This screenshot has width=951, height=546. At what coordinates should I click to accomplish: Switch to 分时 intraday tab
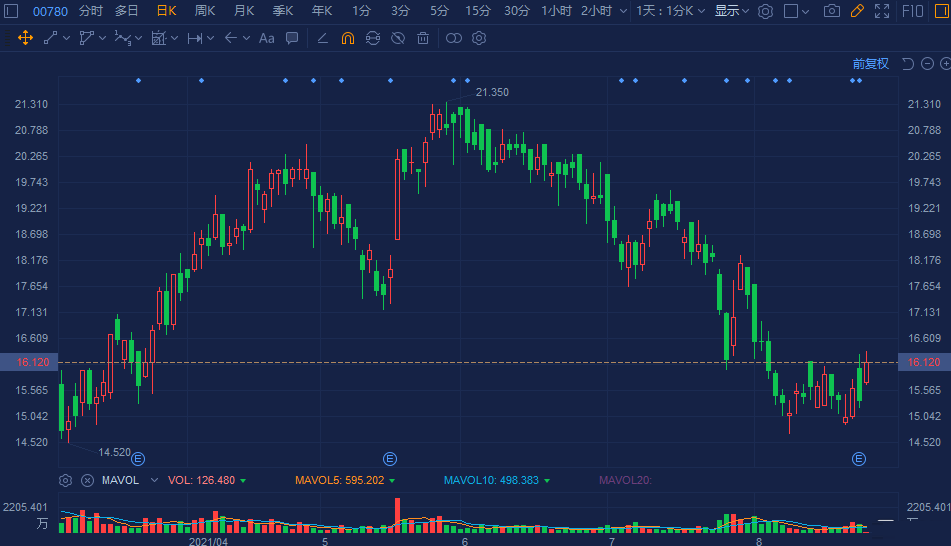click(90, 11)
